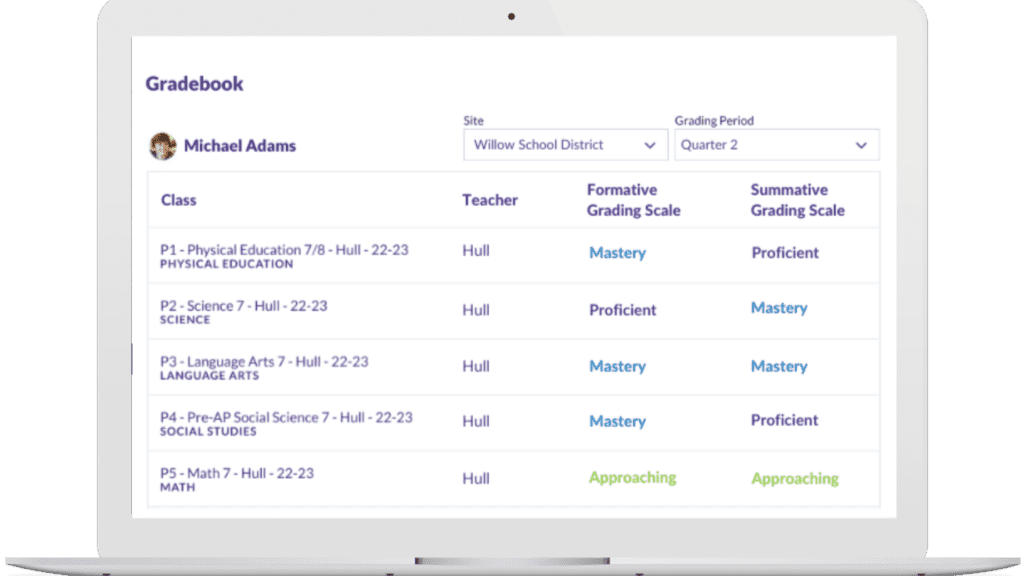
Task: Open P5 - Math 7 class link
Action: [236, 473]
